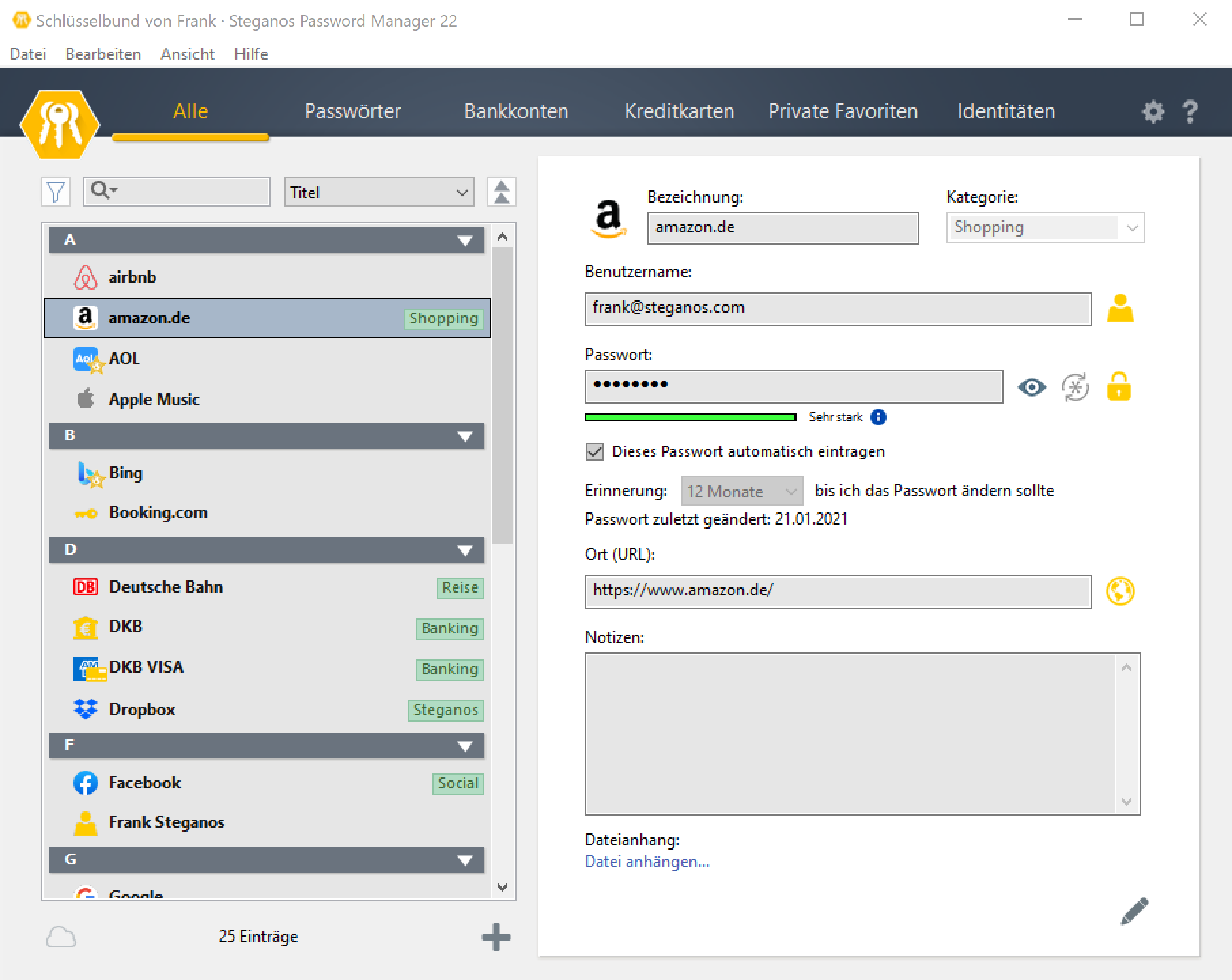Collapse the F group header
Screen dimensions: 1232x980
(267, 746)
